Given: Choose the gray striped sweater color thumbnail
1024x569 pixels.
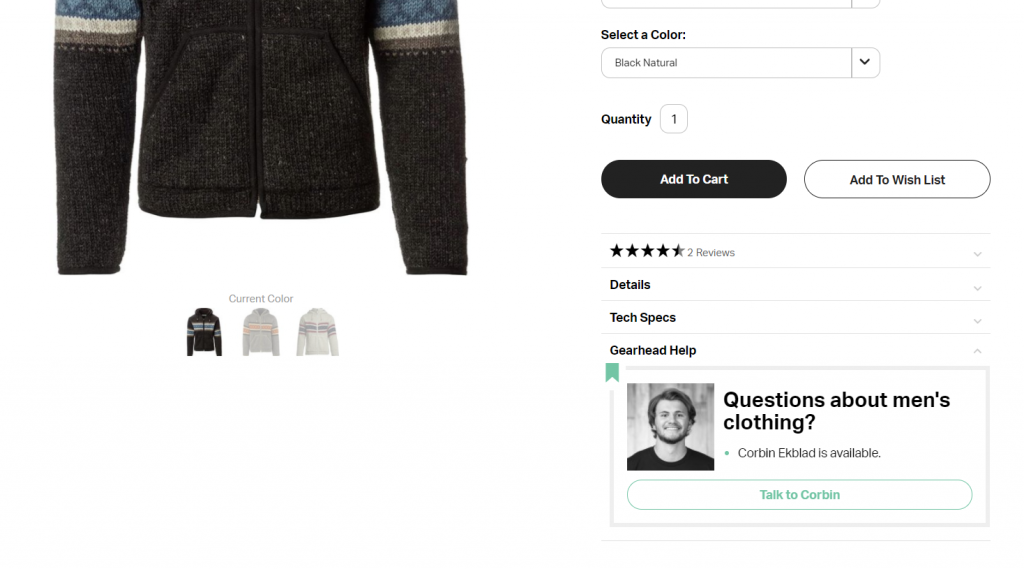Looking at the screenshot, I should 261,332.
